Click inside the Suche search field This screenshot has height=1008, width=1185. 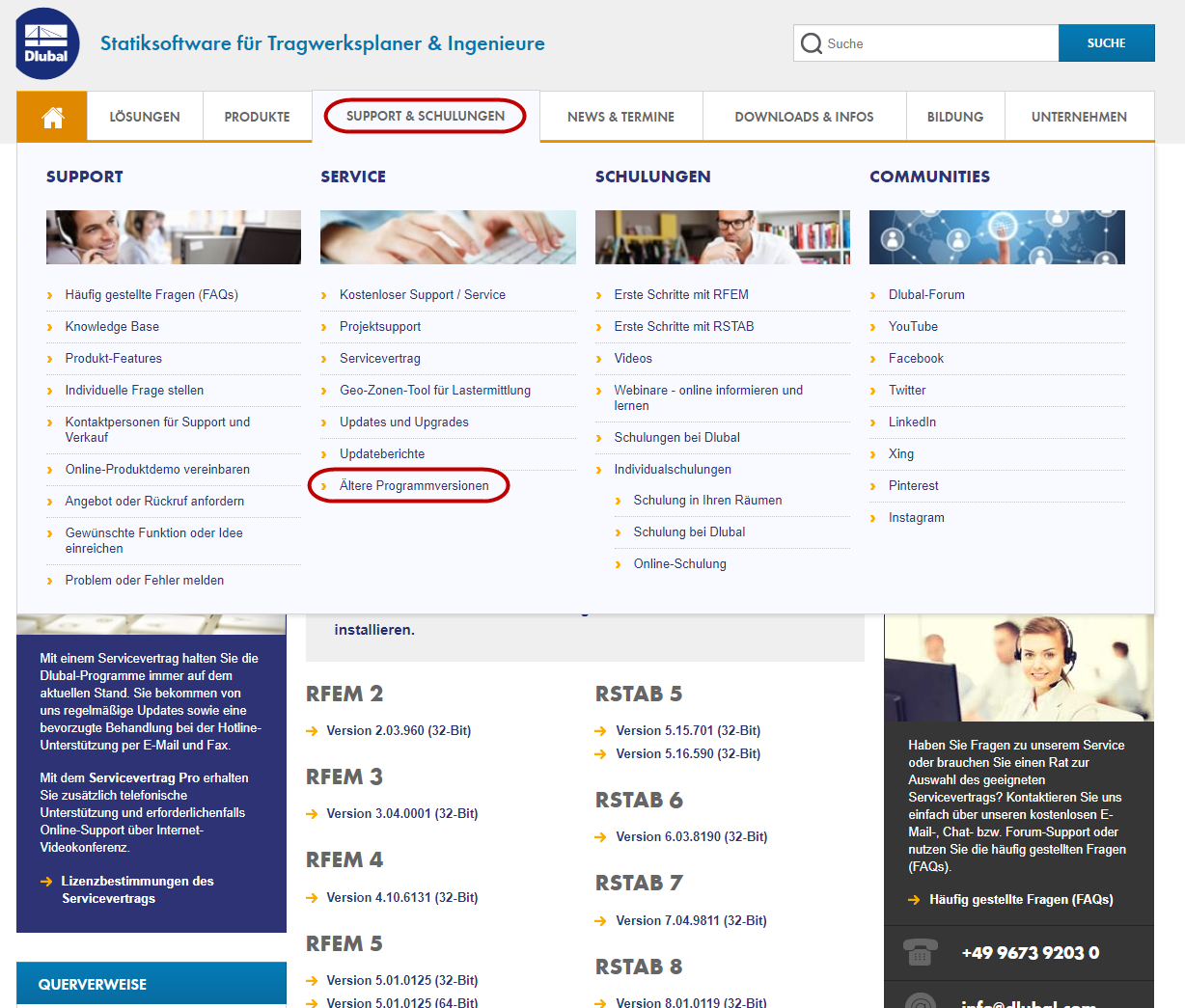(926, 42)
